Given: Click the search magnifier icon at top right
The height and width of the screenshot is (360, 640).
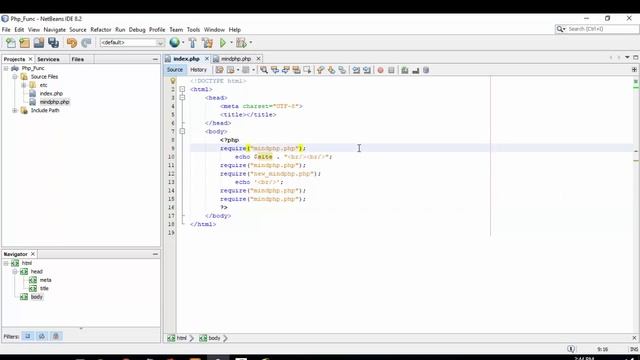Looking at the screenshot, I should pyautogui.click(x=560, y=29).
